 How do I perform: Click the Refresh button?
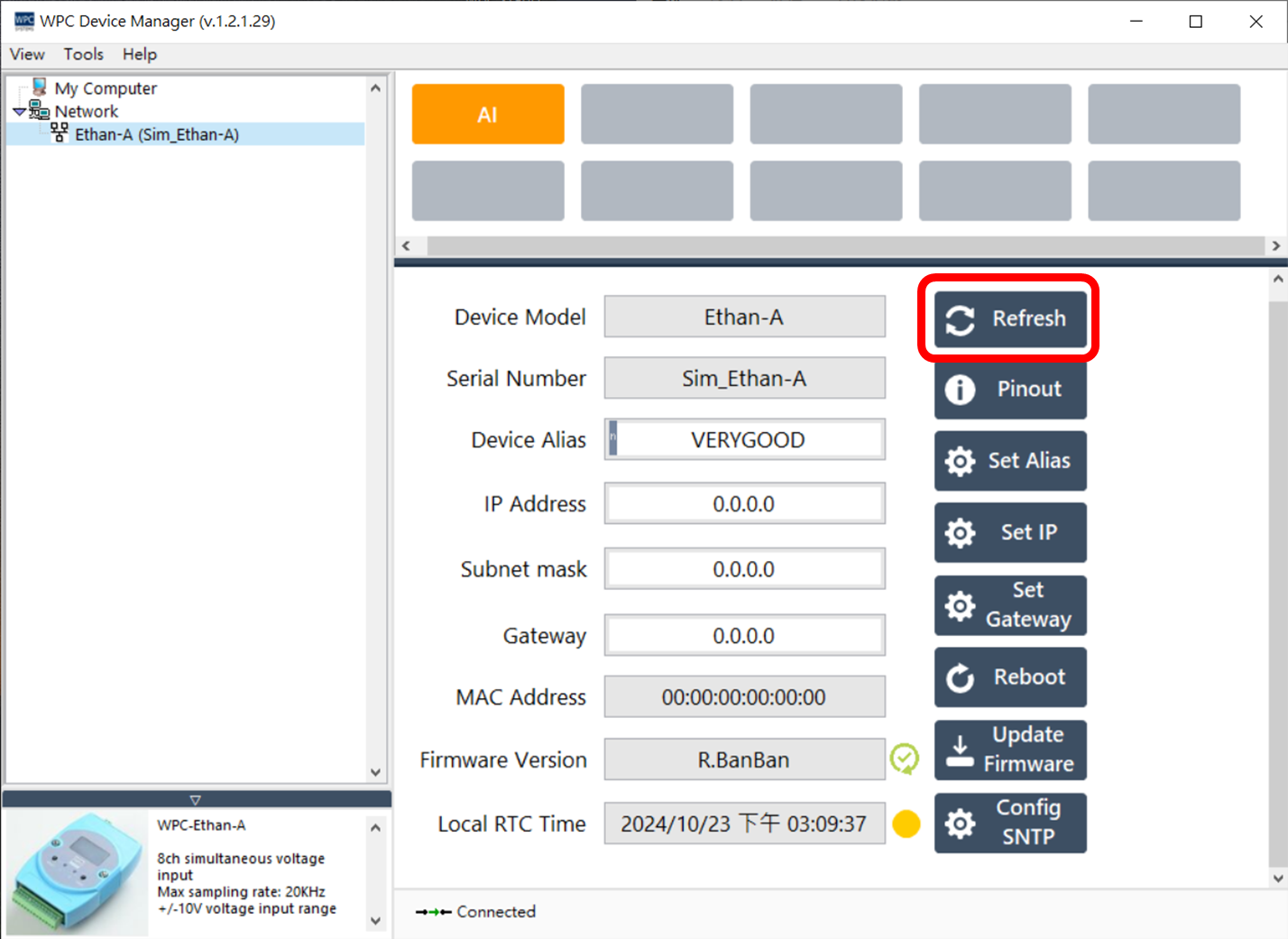click(x=1009, y=319)
